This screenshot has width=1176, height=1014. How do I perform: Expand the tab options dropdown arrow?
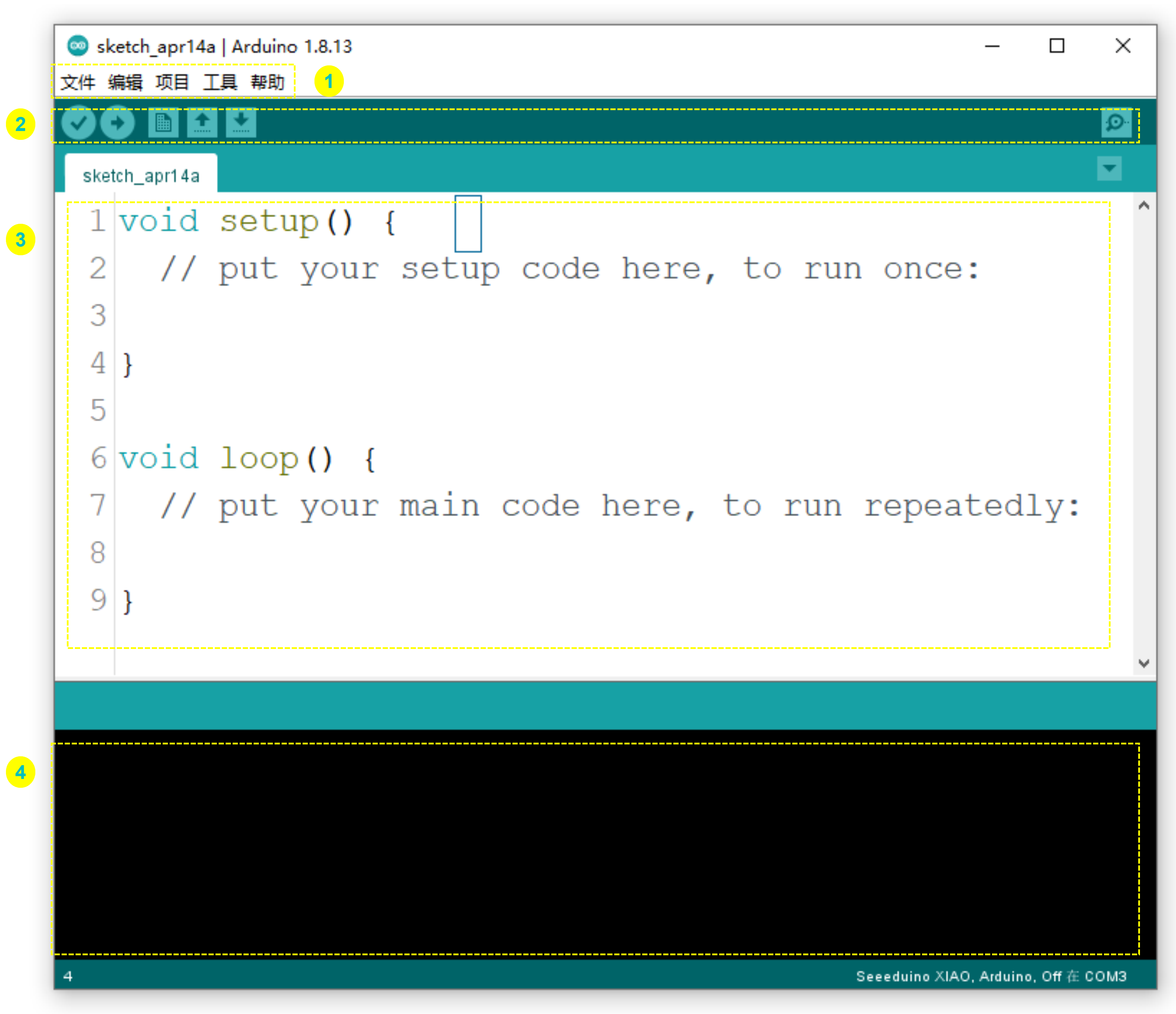pos(1109,169)
